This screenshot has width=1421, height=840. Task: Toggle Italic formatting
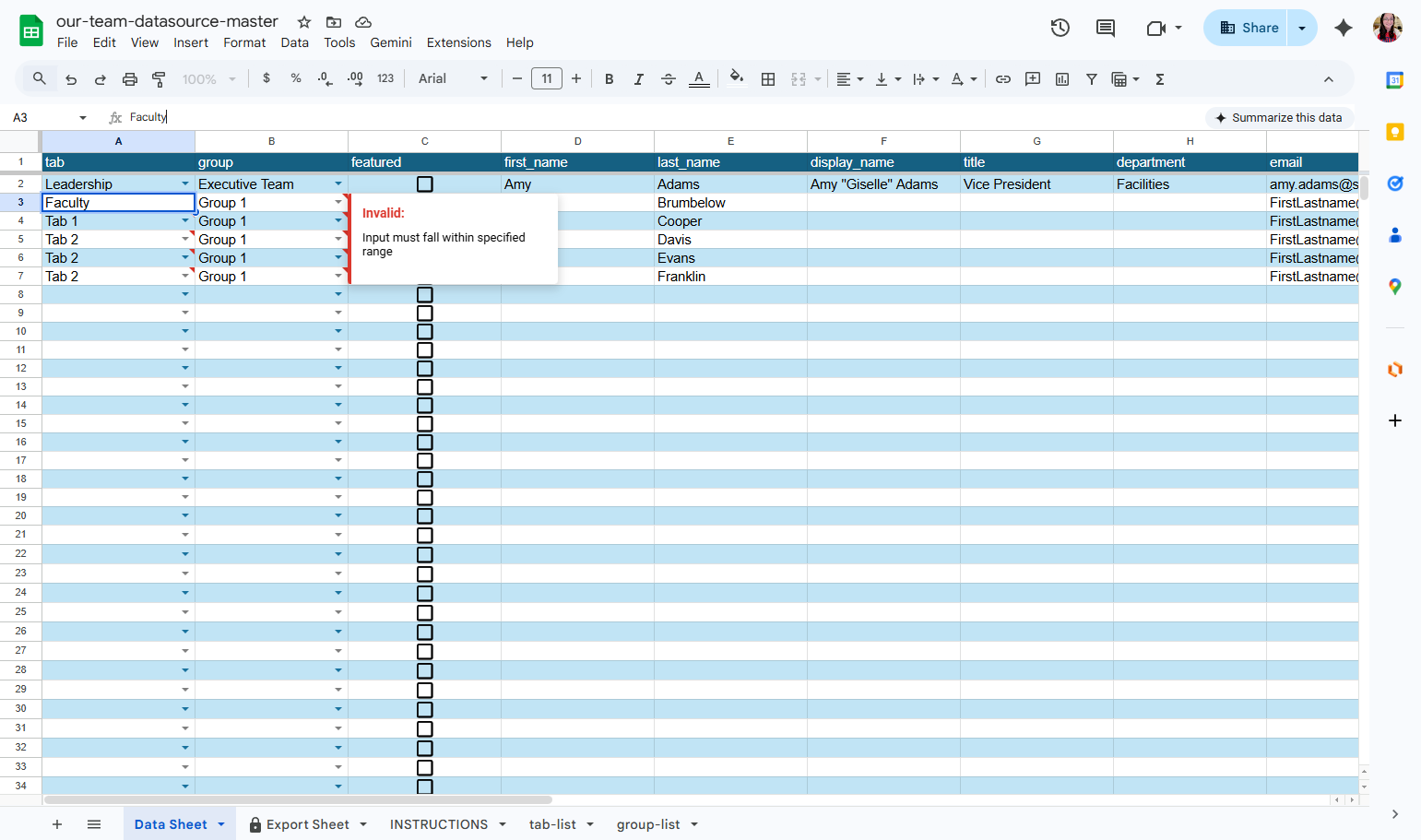(x=638, y=79)
